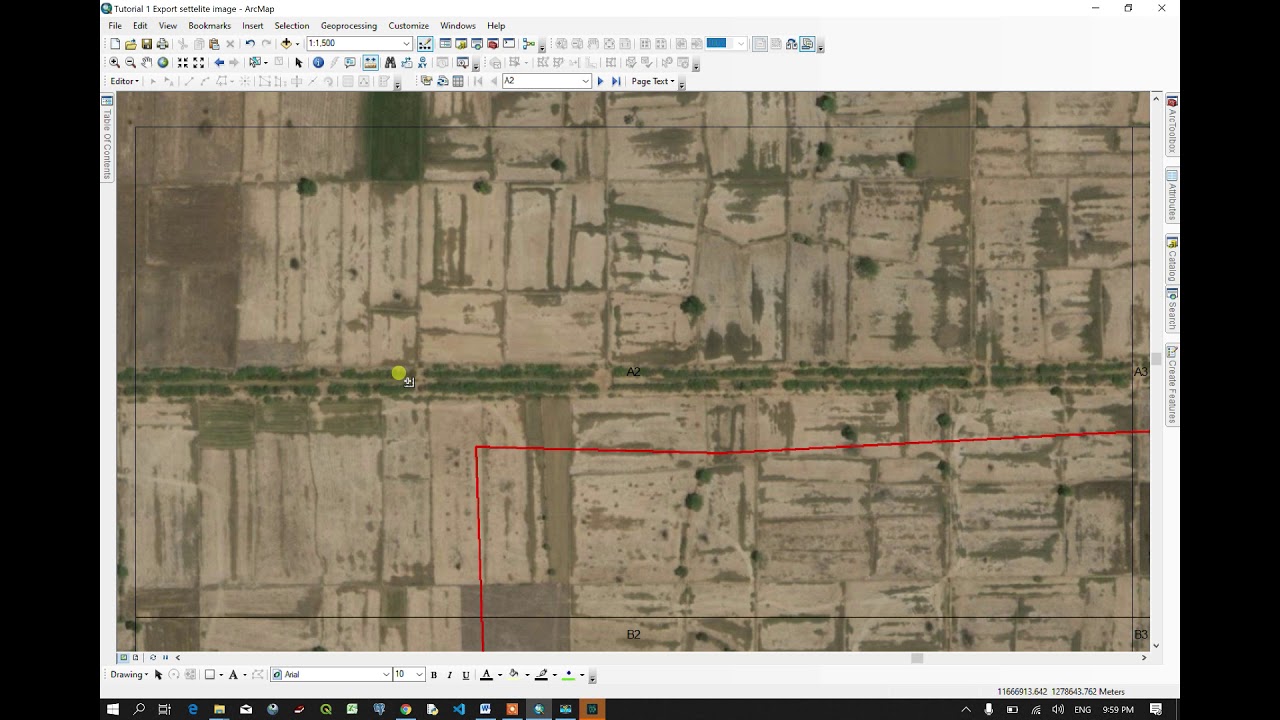
Task: Open the Find binoculars tool
Action: (390, 62)
